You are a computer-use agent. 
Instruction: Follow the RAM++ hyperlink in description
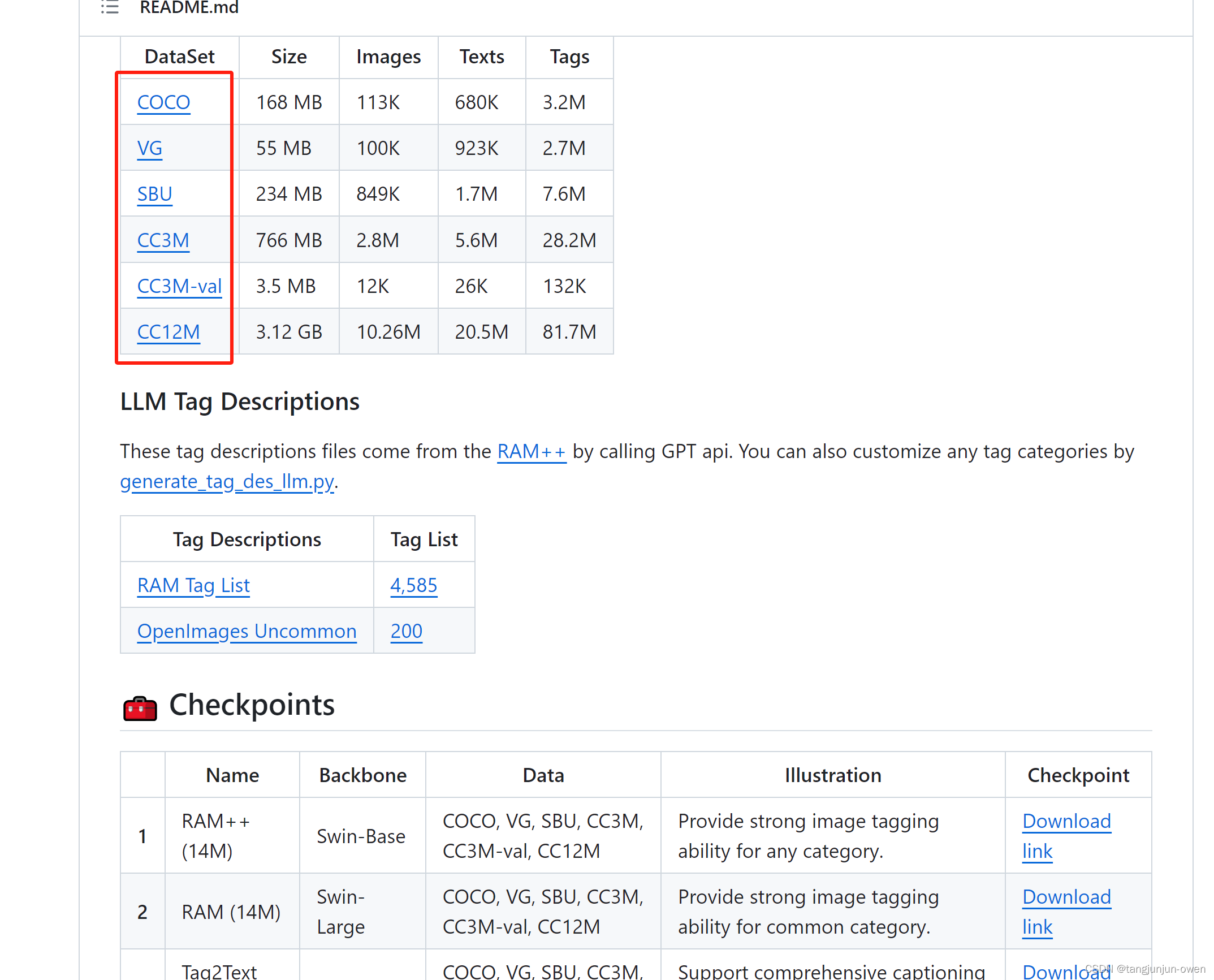(531, 451)
